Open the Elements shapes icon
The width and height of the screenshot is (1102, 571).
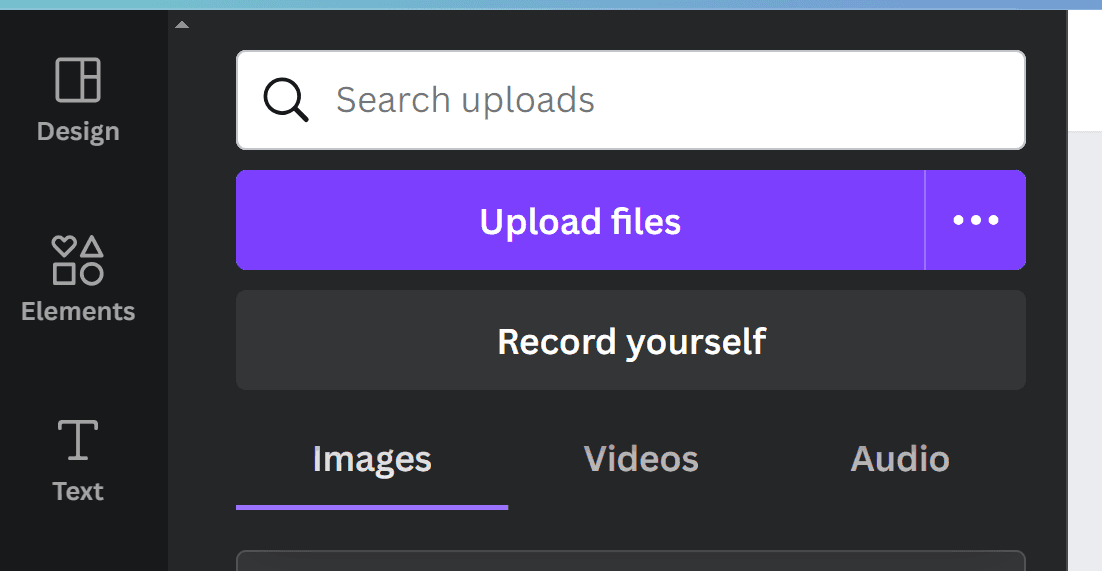(x=78, y=260)
